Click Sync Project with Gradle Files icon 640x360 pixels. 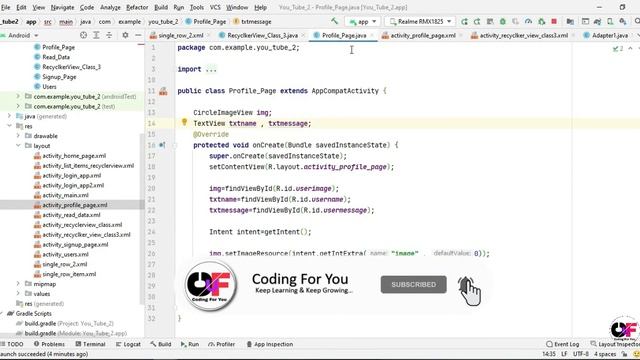coord(598,22)
